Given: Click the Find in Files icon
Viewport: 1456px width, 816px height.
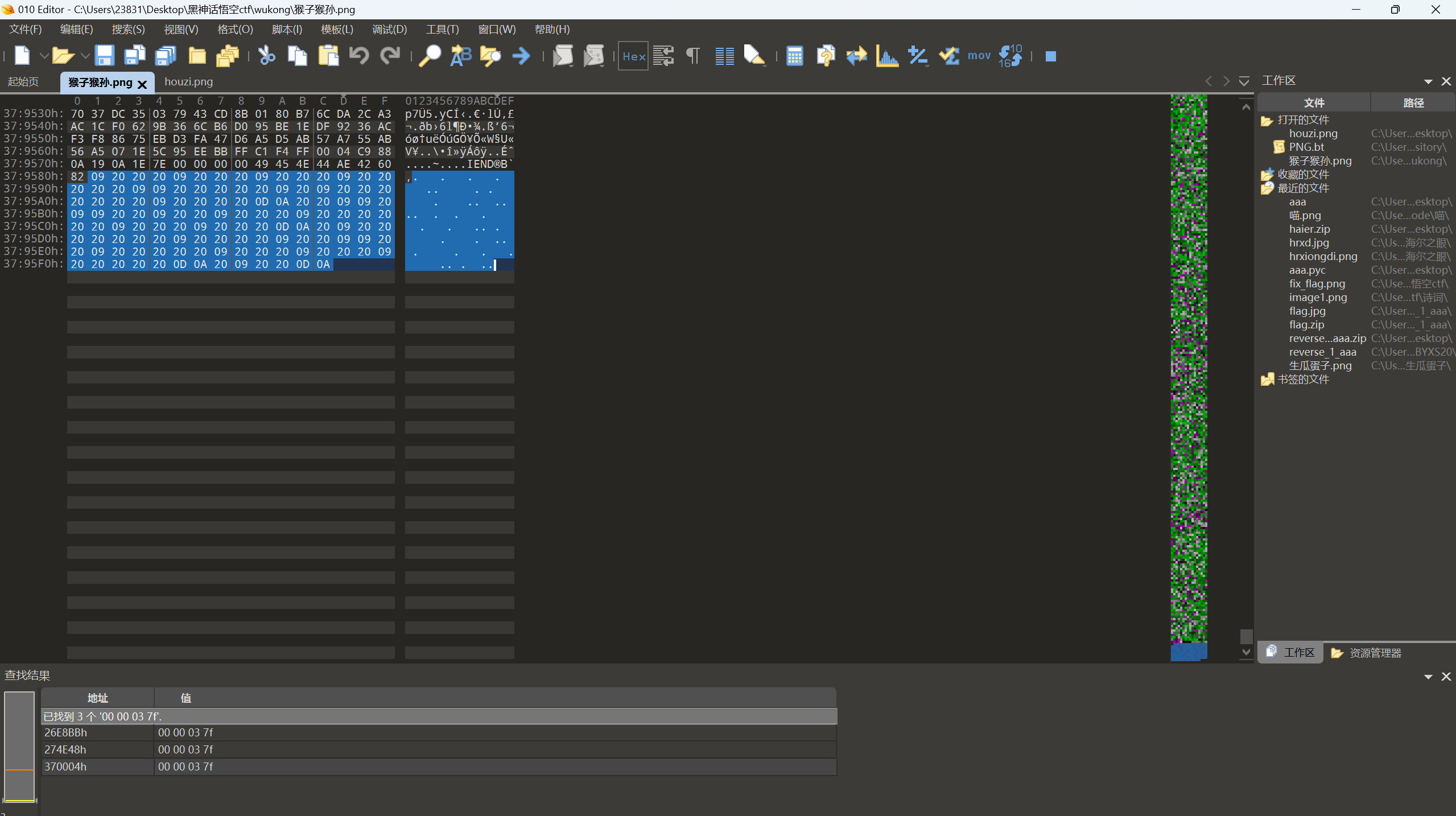Looking at the screenshot, I should pyautogui.click(x=490, y=56).
